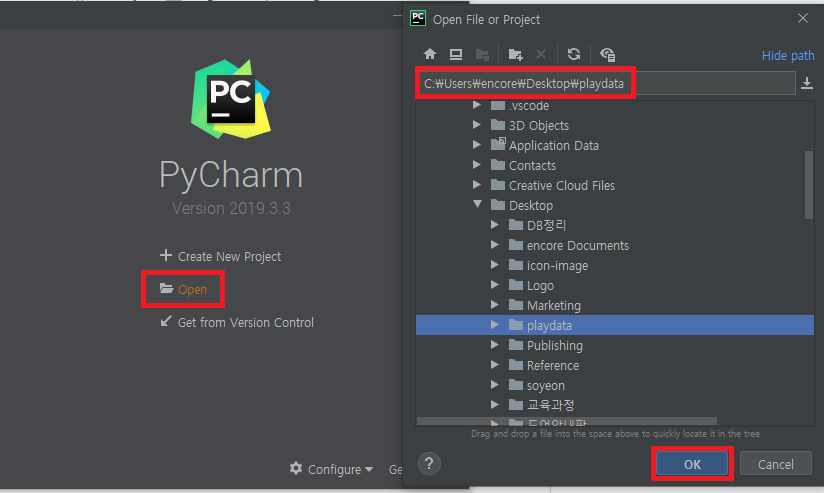824x493 pixels.
Task: Expand the playdata folder
Action: click(x=495, y=325)
